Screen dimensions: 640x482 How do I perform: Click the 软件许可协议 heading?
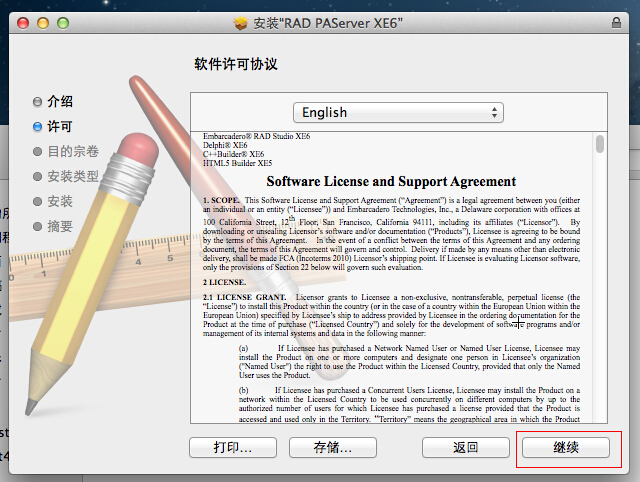(236, 64)
